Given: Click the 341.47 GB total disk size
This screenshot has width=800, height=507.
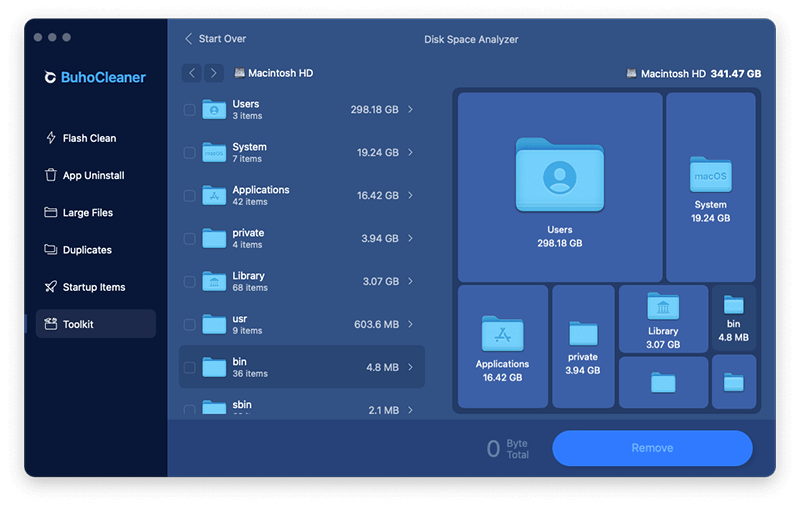Looking at the screenshot, I should pos(736,73).
